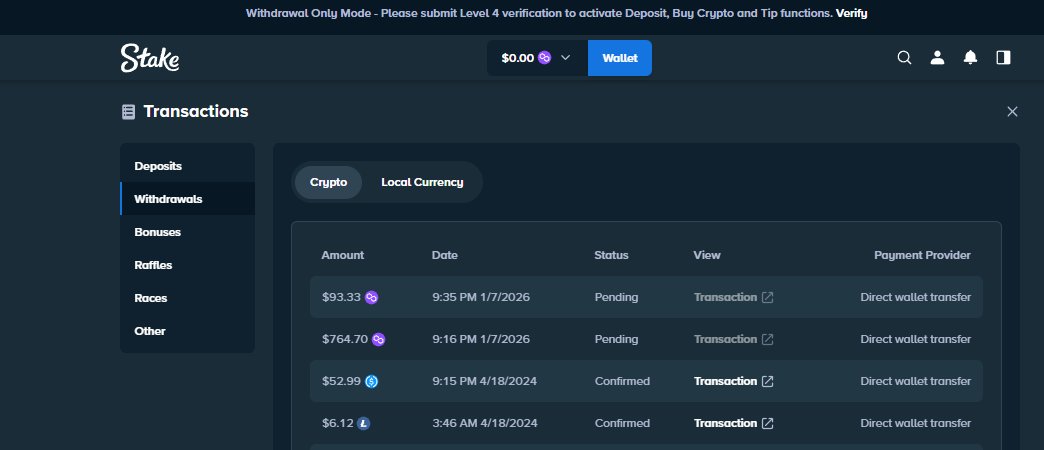Click the Amount column header
Viewport: 1044px width, 450px height.
(x=343, y=256)
